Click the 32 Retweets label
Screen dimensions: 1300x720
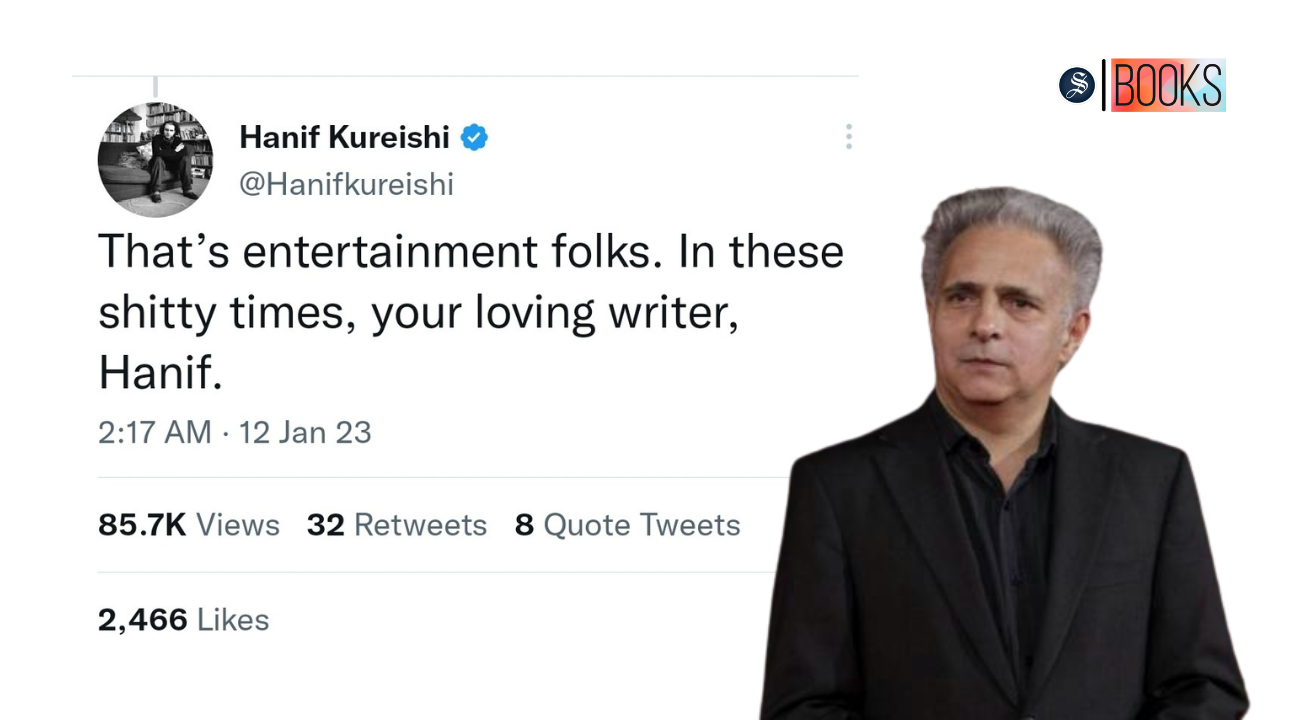pos(397,524)
